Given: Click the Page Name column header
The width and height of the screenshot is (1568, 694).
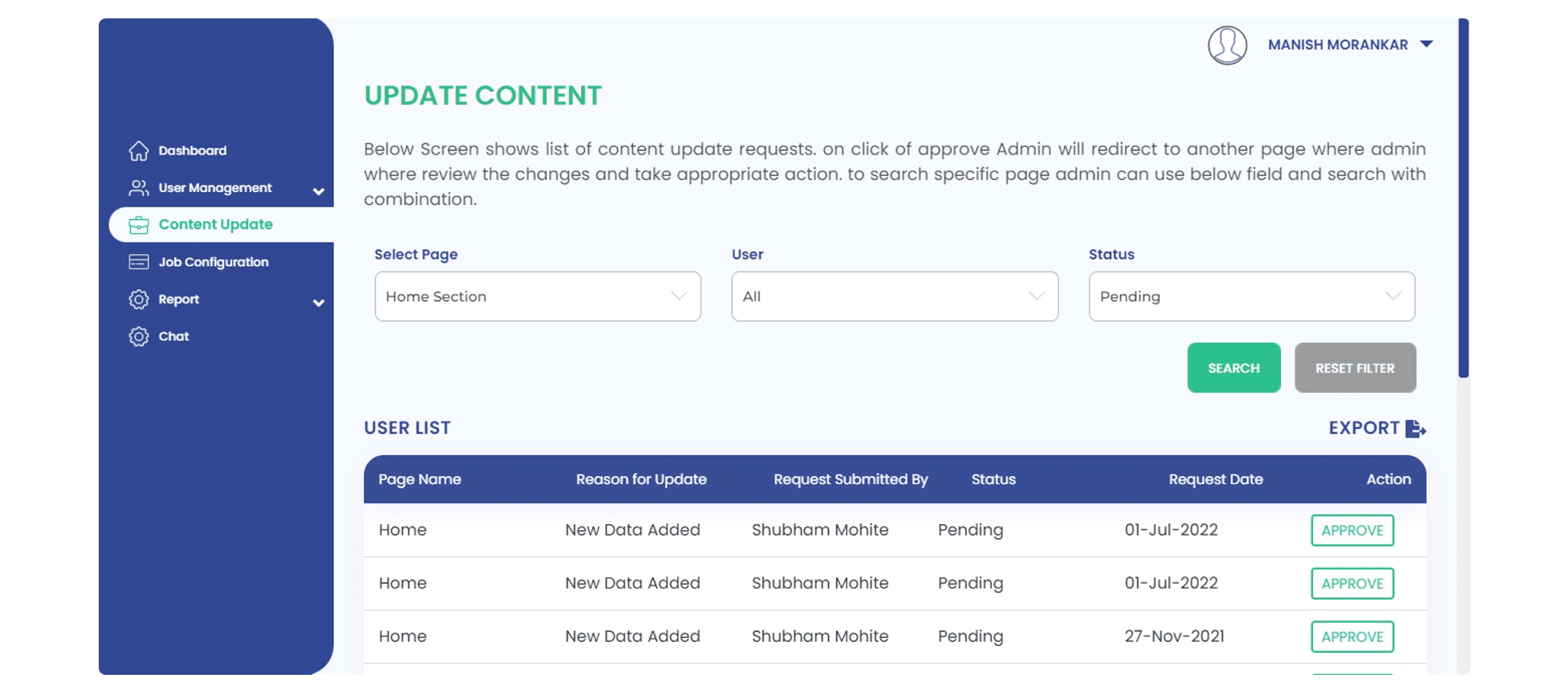Looking at the screenshot, I should (420, 479).
